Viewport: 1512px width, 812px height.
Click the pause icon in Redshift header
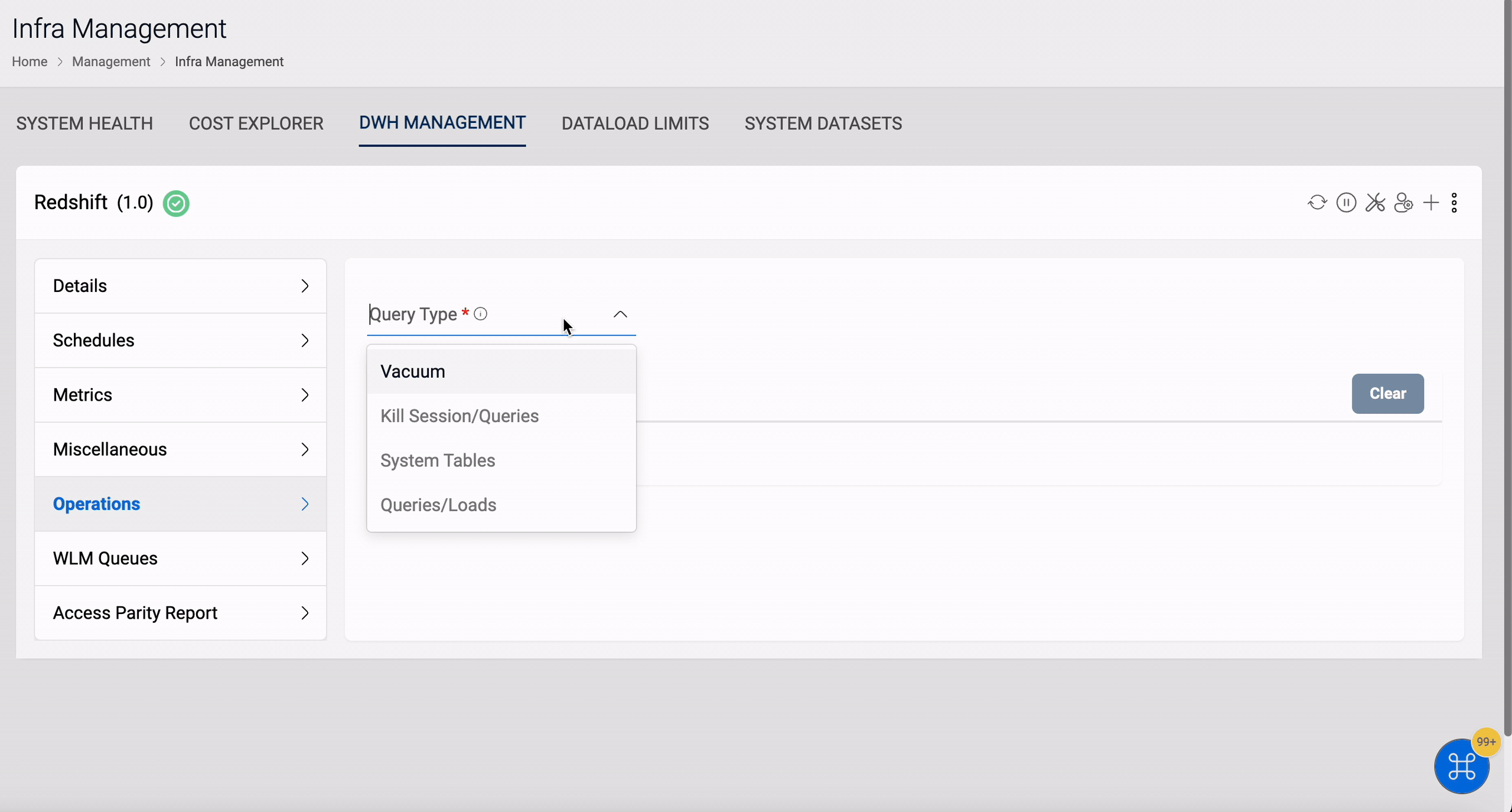pyautogui.click(x=1346, y=203)
